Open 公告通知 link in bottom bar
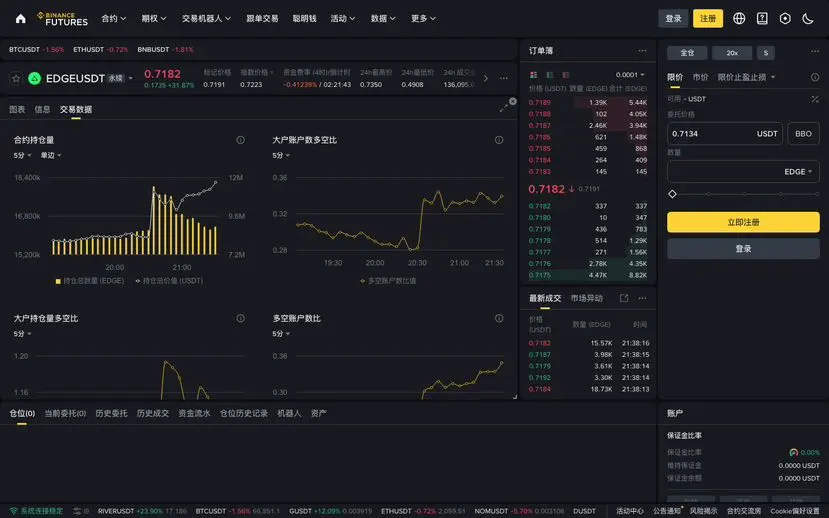Image resolution: width=829 pixels, height=518 pixels. pos(667,511)
